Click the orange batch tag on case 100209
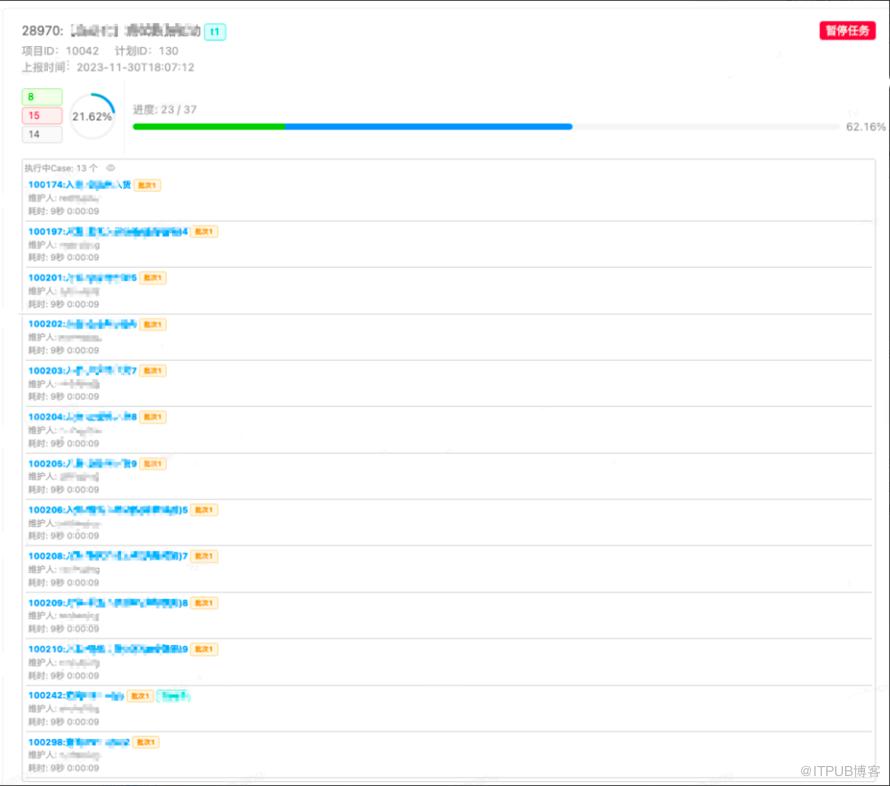Image resolution: width=890 pixels, height=786 pixels. pos(204,603)
